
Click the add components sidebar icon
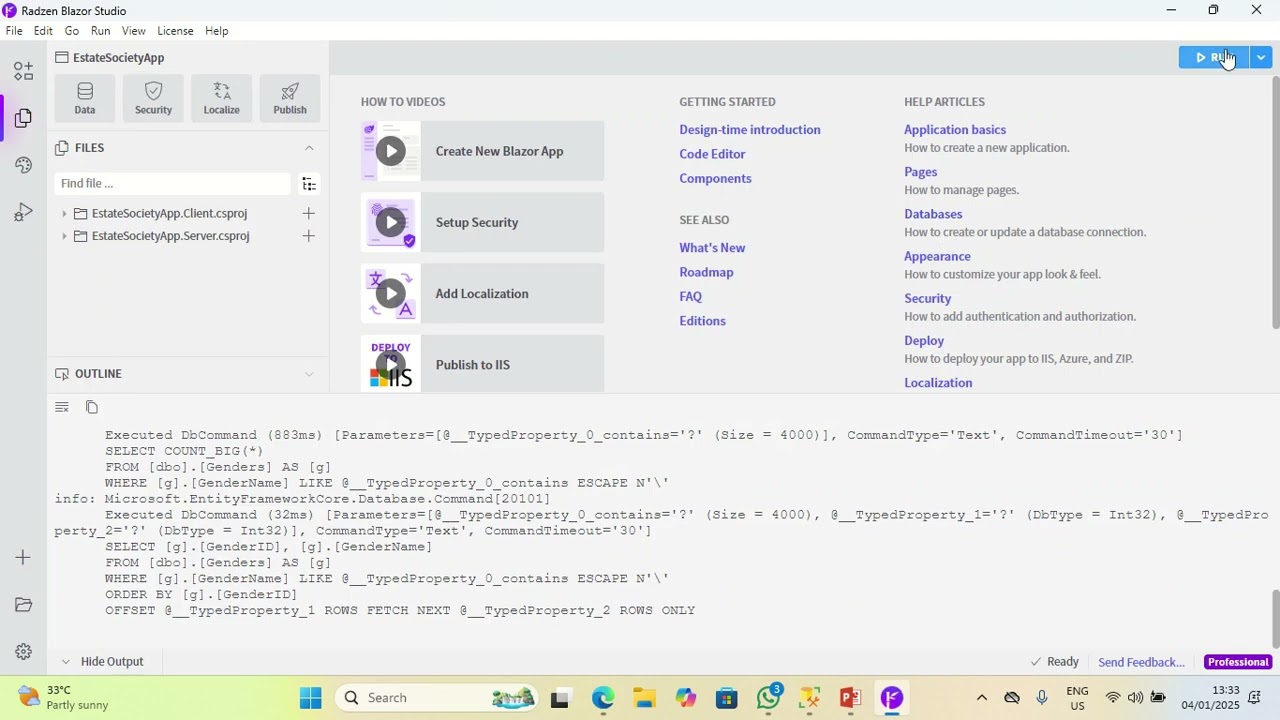pos(23,71)
